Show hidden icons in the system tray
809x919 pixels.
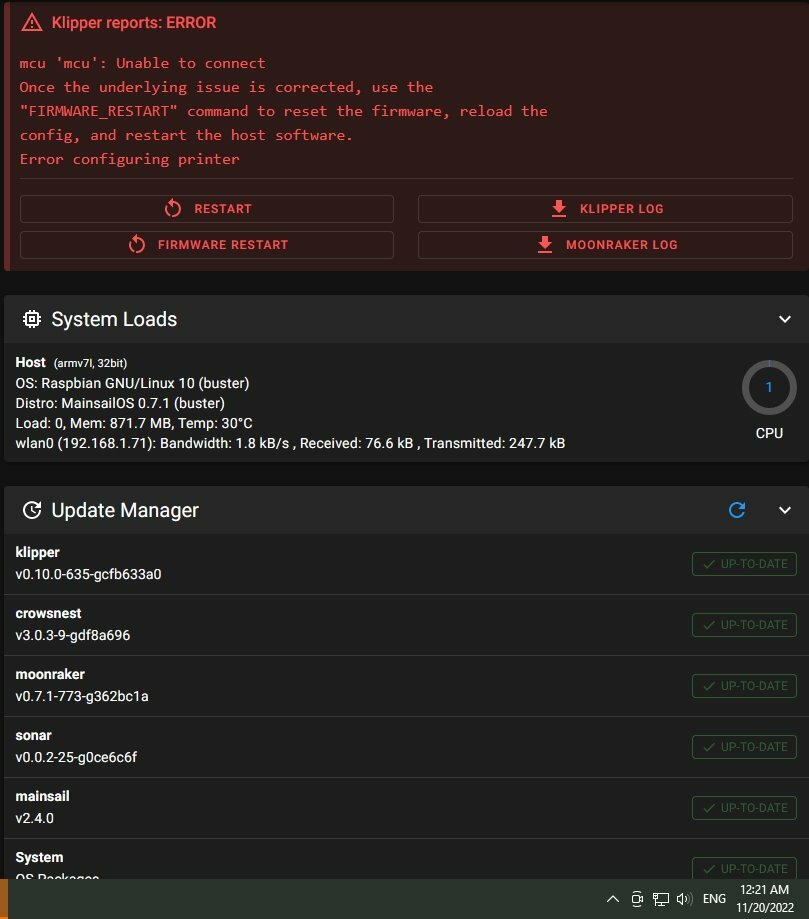[x=613, y=898]
